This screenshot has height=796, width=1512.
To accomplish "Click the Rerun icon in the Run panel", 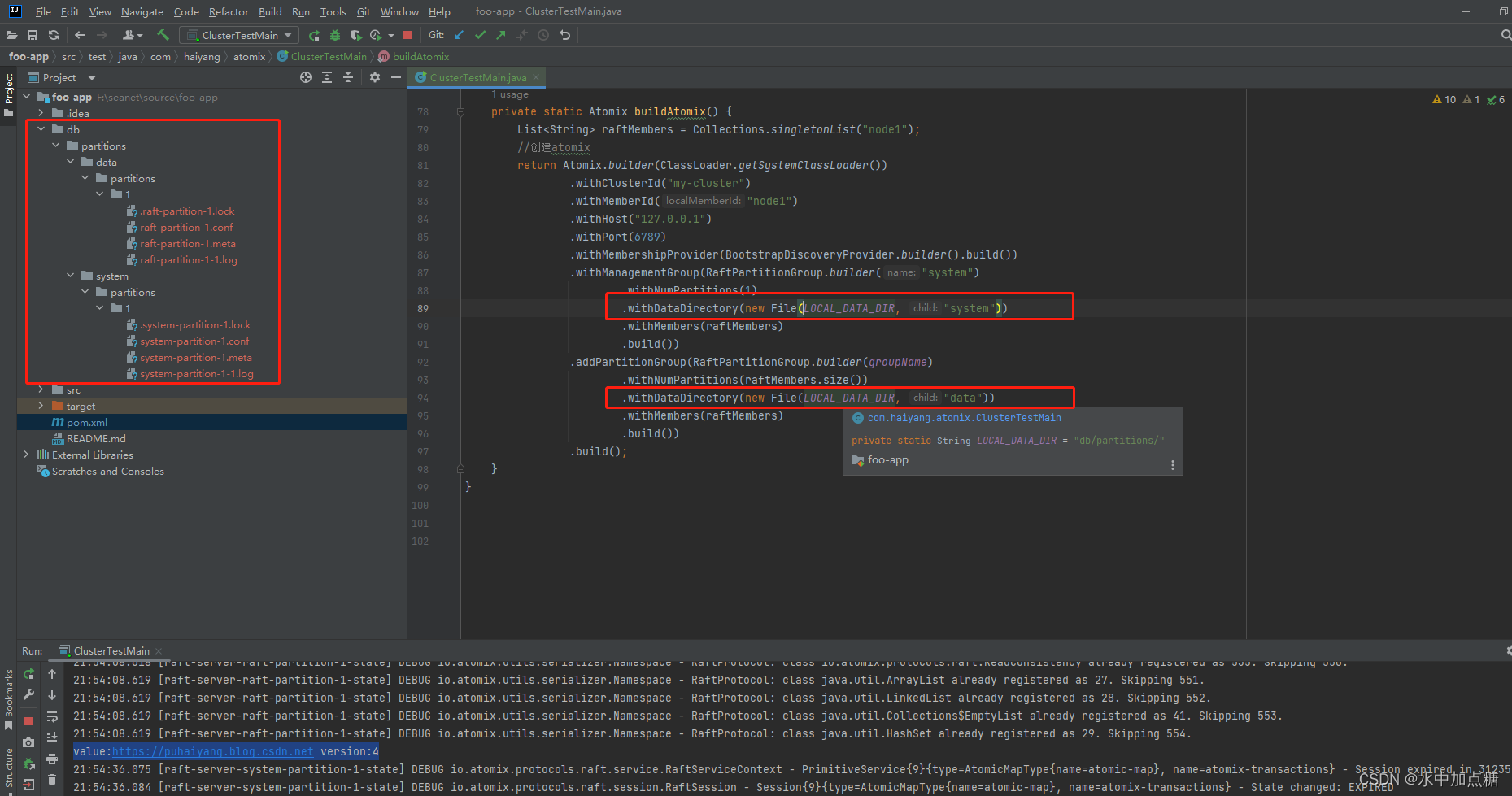I will click(x=28, y=674).
